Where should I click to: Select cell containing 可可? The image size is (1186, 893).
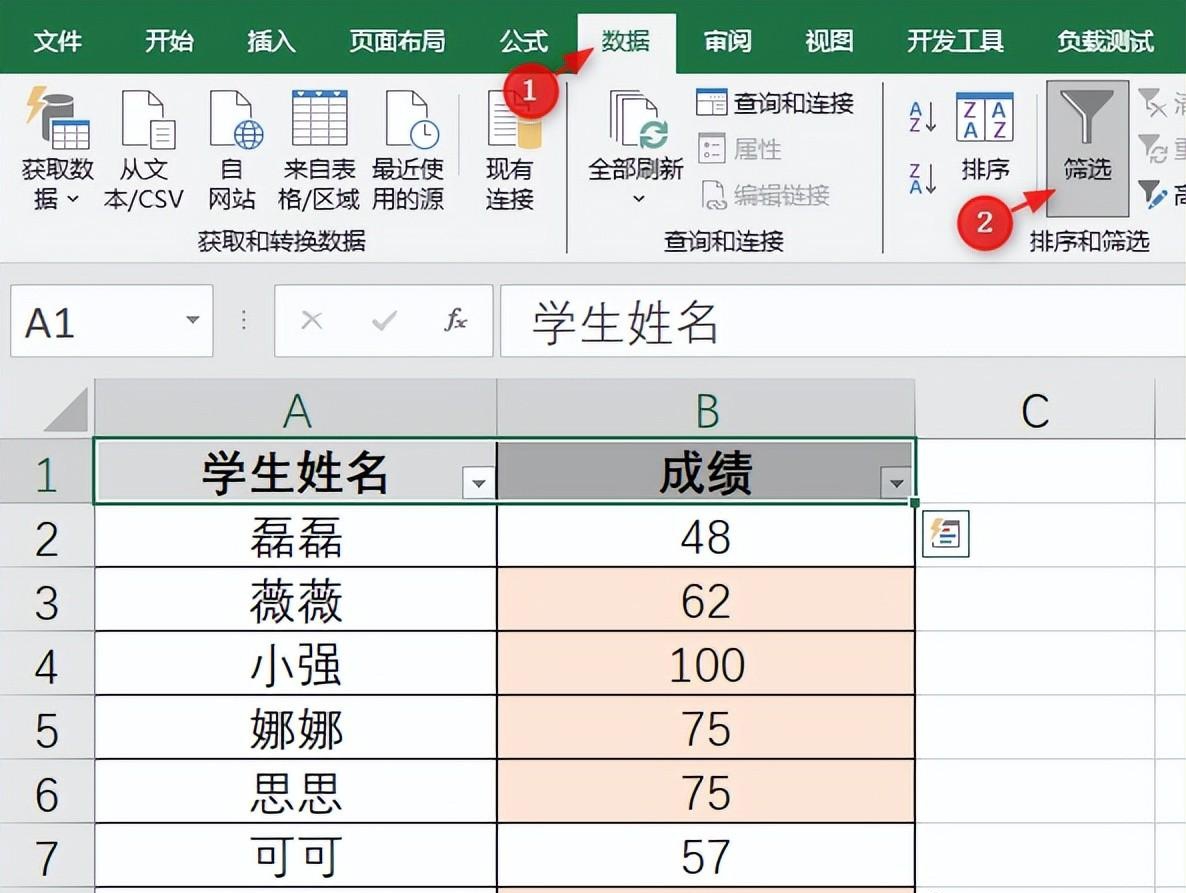click(296, 856)
